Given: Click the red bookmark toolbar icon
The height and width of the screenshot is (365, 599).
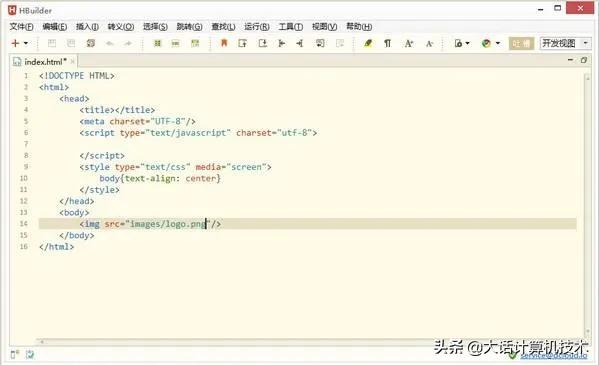Looking at the screenshot, I should pos(224,43).
